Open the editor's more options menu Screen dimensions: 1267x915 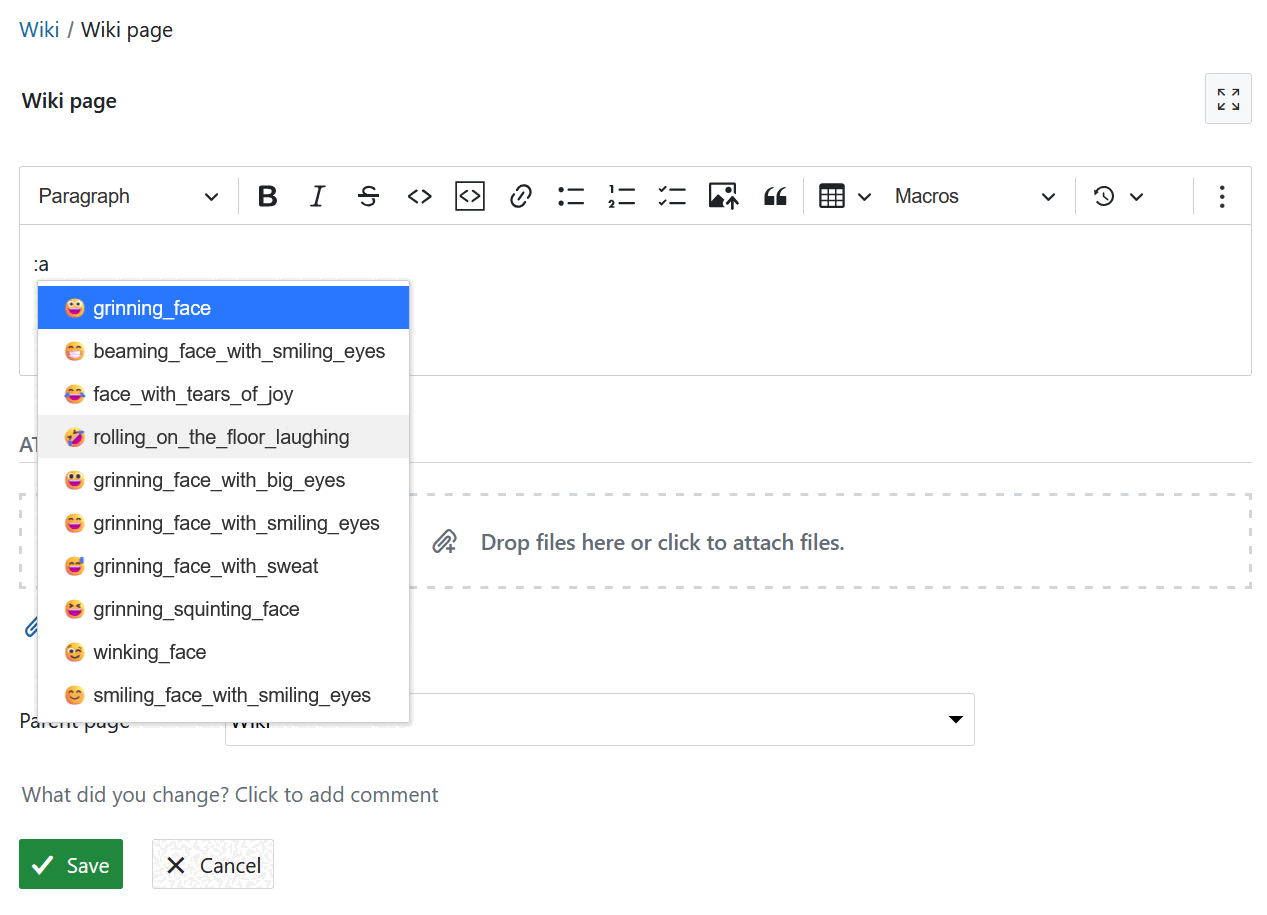point(1221,196)
